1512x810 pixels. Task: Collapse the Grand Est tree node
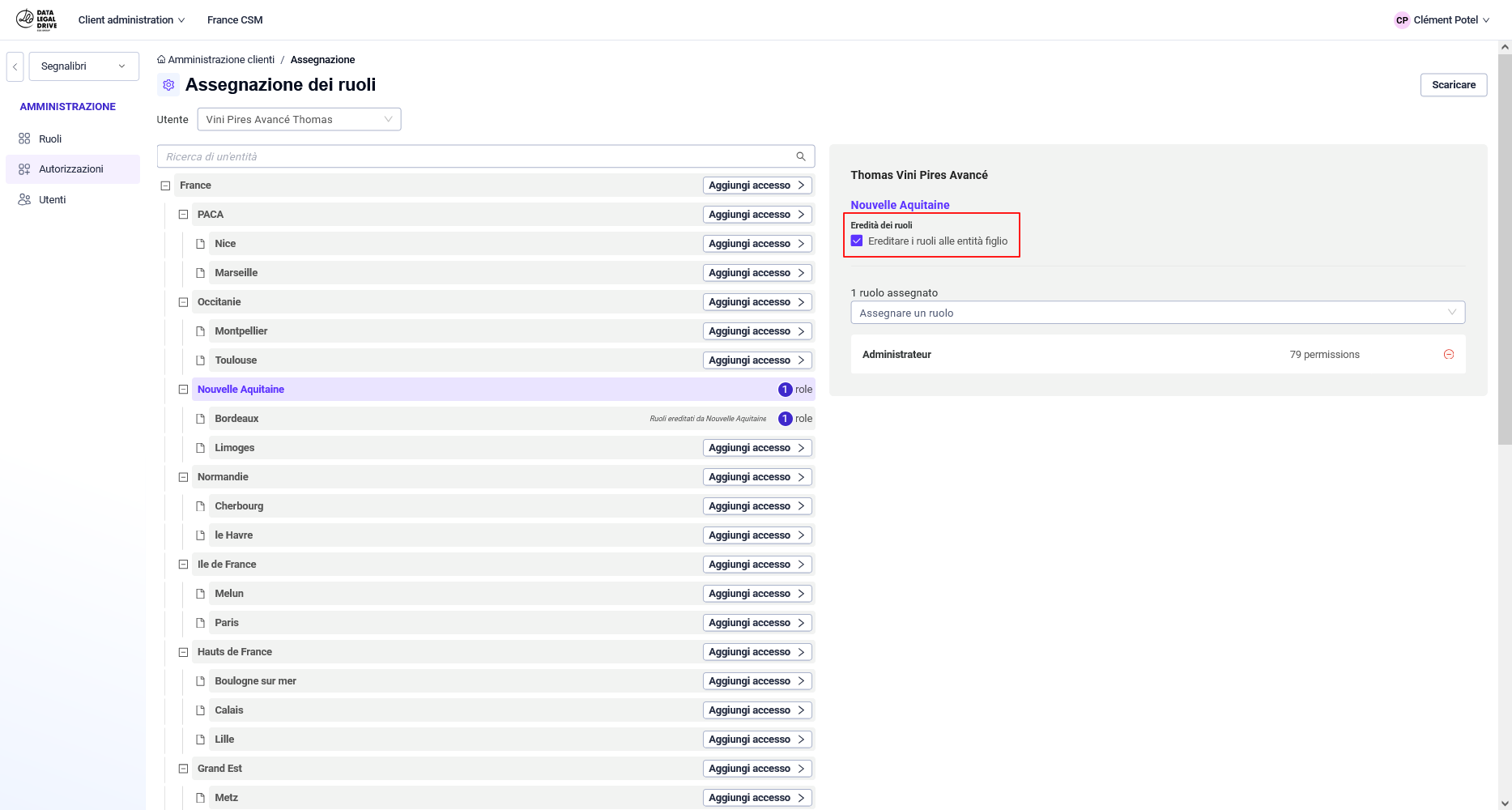[183, 769]
